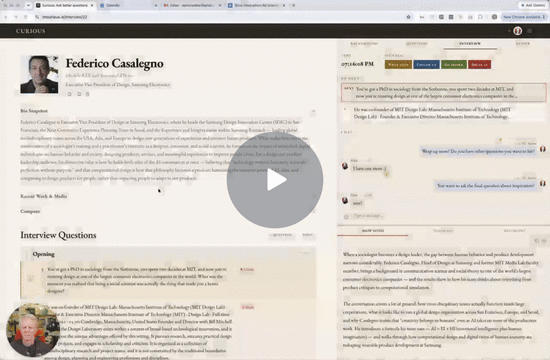Click the Opening section header
This screenshot has height=360, width=550.
(168, 254)
